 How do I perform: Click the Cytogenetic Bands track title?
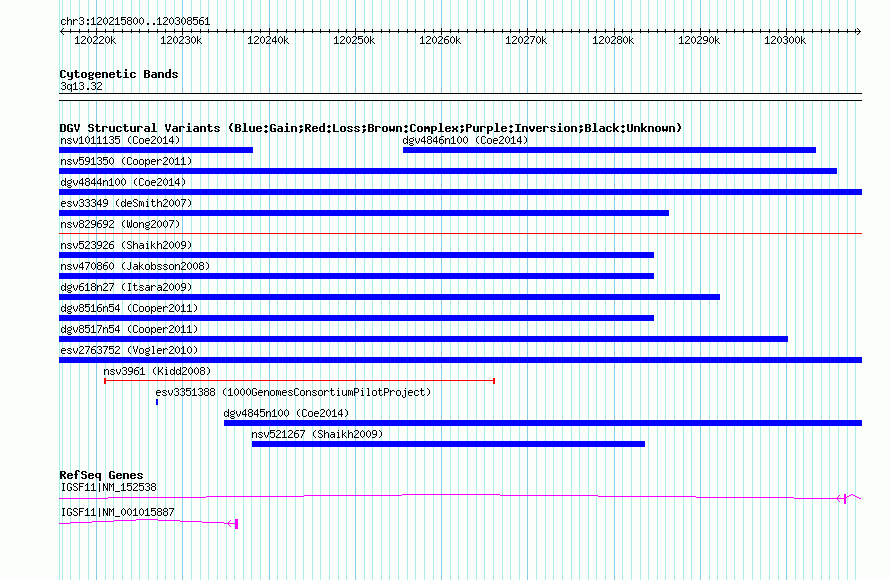tap(119, 74)
